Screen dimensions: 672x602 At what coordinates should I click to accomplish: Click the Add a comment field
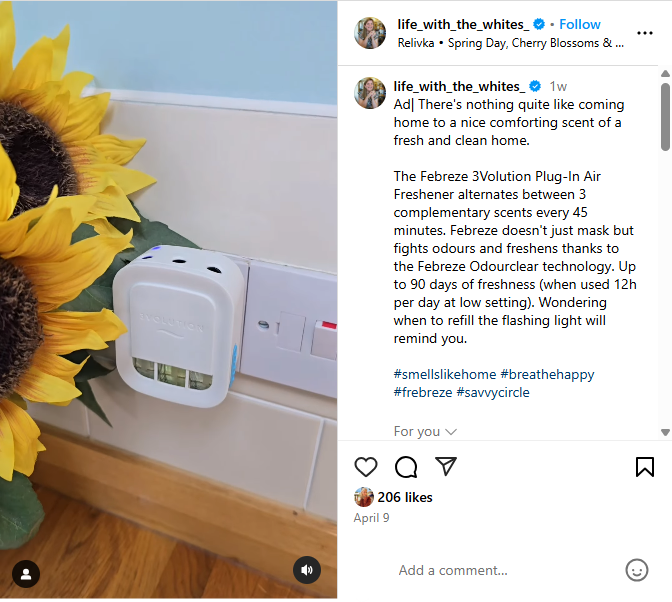point(506,570)
